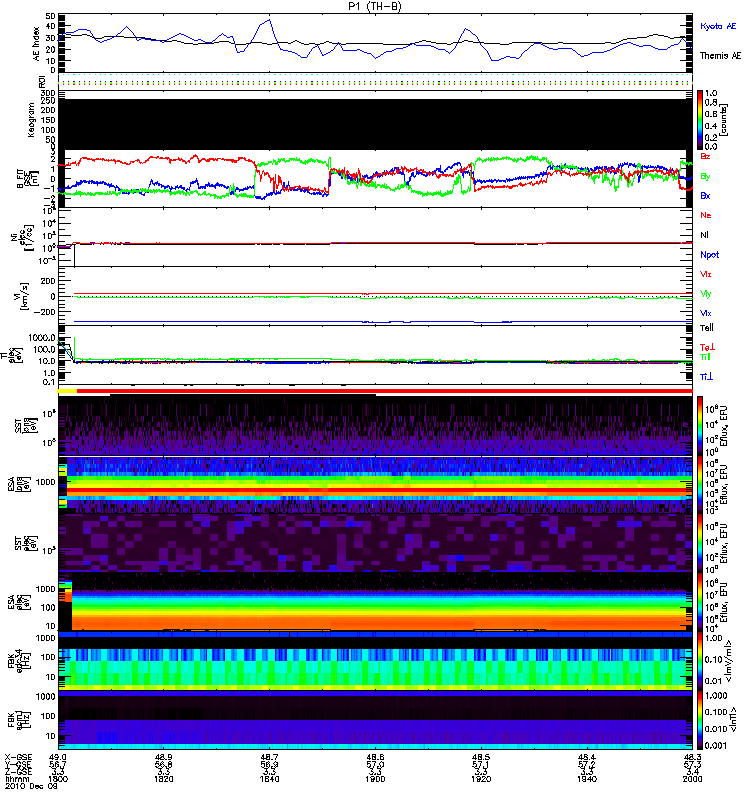Click the ESA ions Eflux color bar

(x=700, y=484)
